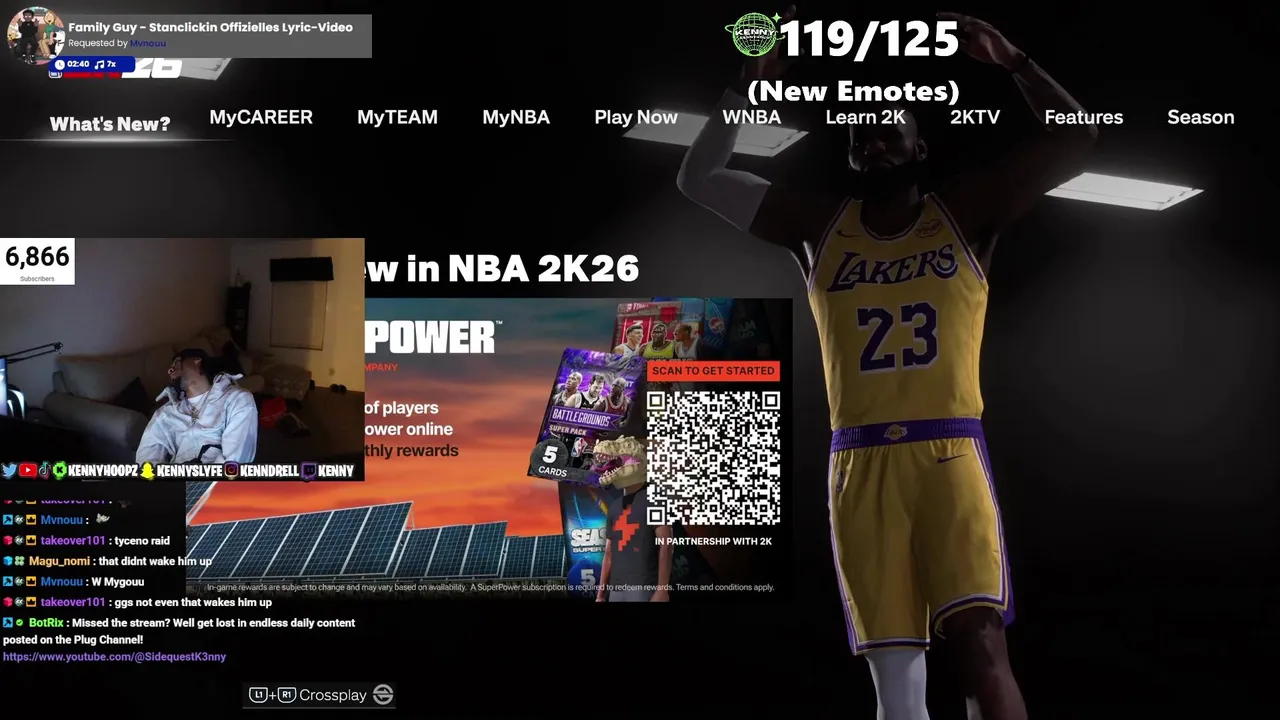This screenshot has width=1280, height=720.
Task: Click the QR code on the promo
Action: click(713, 458)
